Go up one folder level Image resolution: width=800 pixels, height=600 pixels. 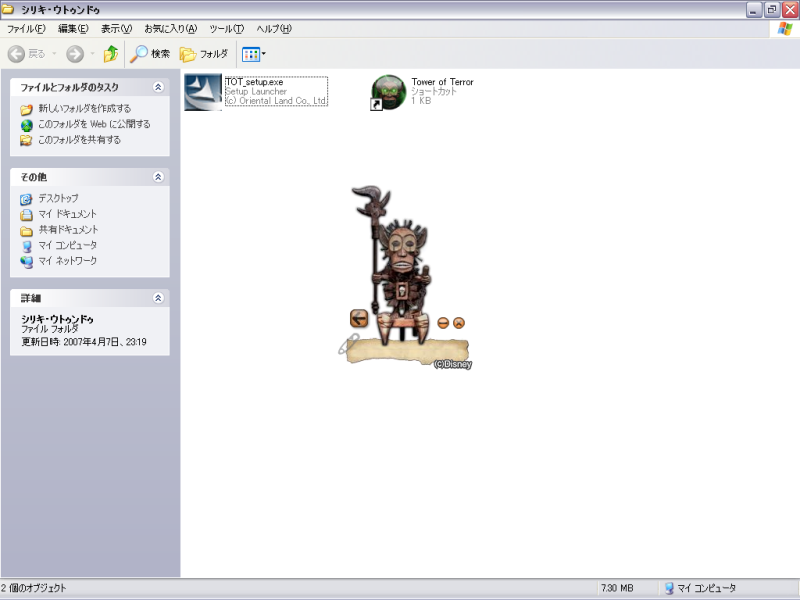[111, 54]
